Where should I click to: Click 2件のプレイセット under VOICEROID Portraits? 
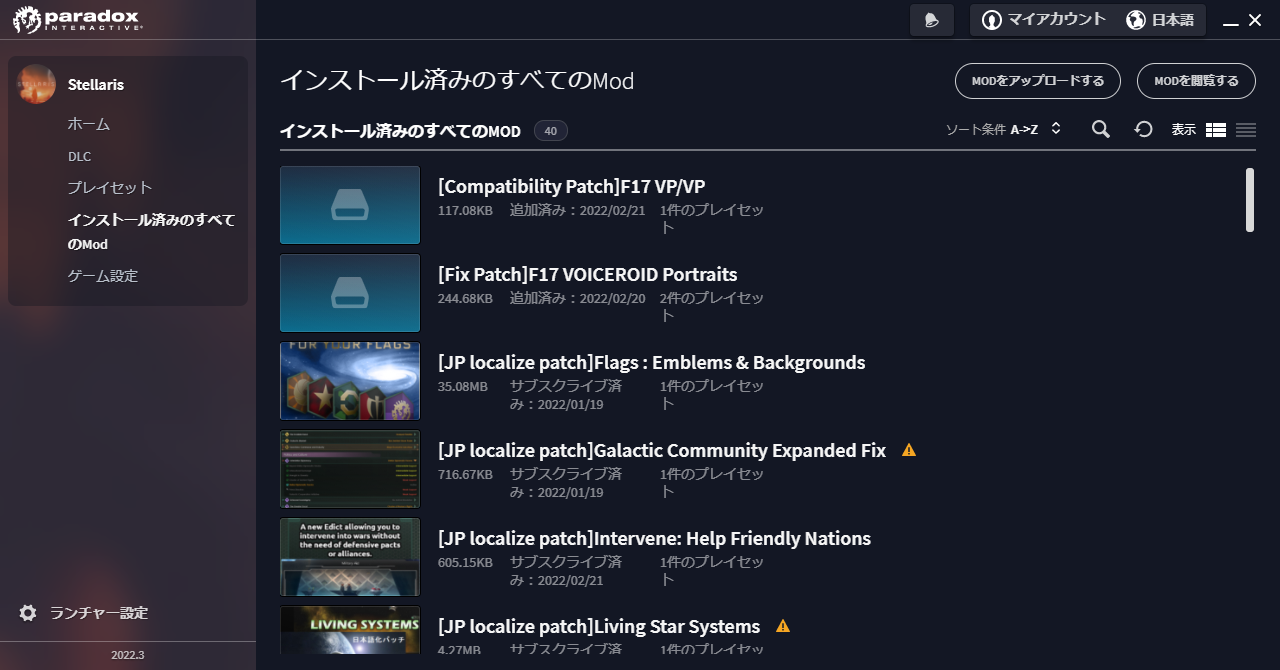point(712,306)
